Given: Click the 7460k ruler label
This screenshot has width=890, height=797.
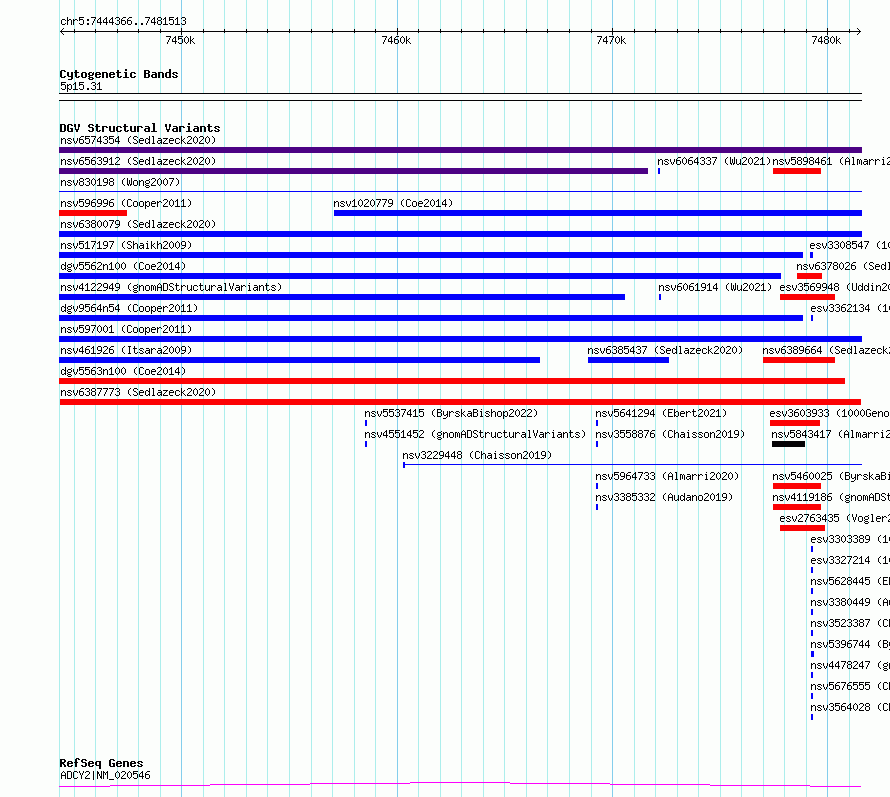Looking at the screenshot, I should [396, 40].
